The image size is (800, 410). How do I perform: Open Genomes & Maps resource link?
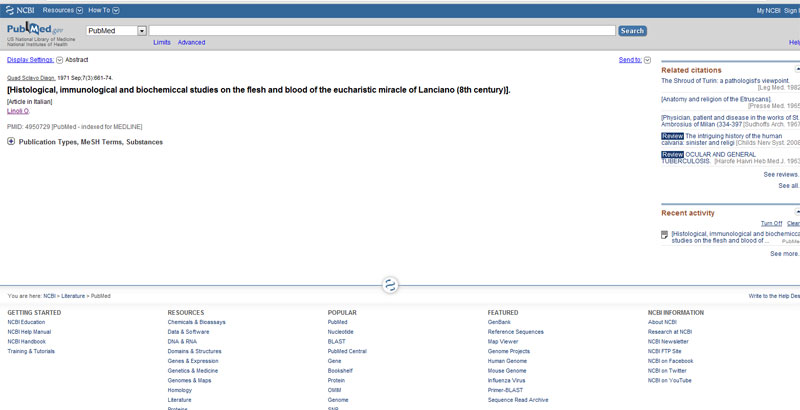pyautogui.click(x=189, y=380)
